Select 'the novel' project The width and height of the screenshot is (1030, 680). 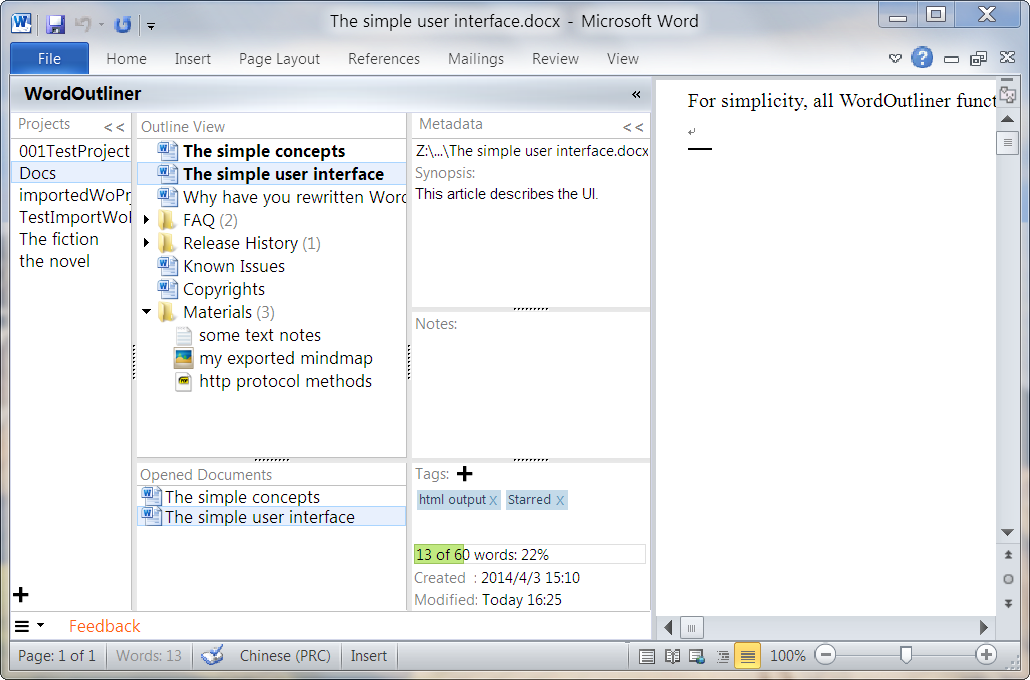72,261
